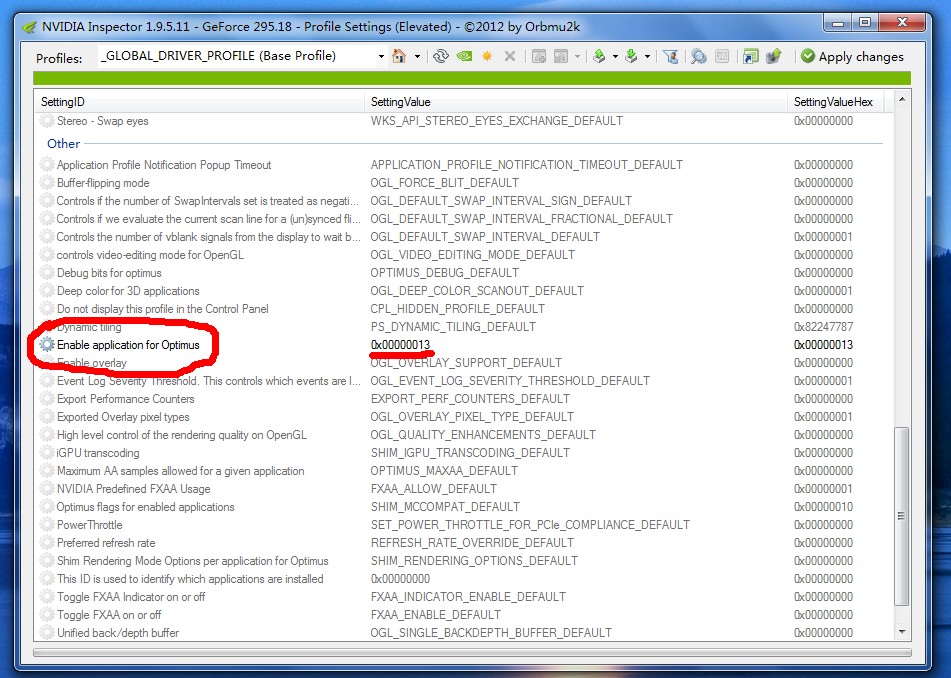Click gear icon beside Unified back/depth buffer
Image resolution: width=951 pixels, height=678 pixels.
point(47,633)
